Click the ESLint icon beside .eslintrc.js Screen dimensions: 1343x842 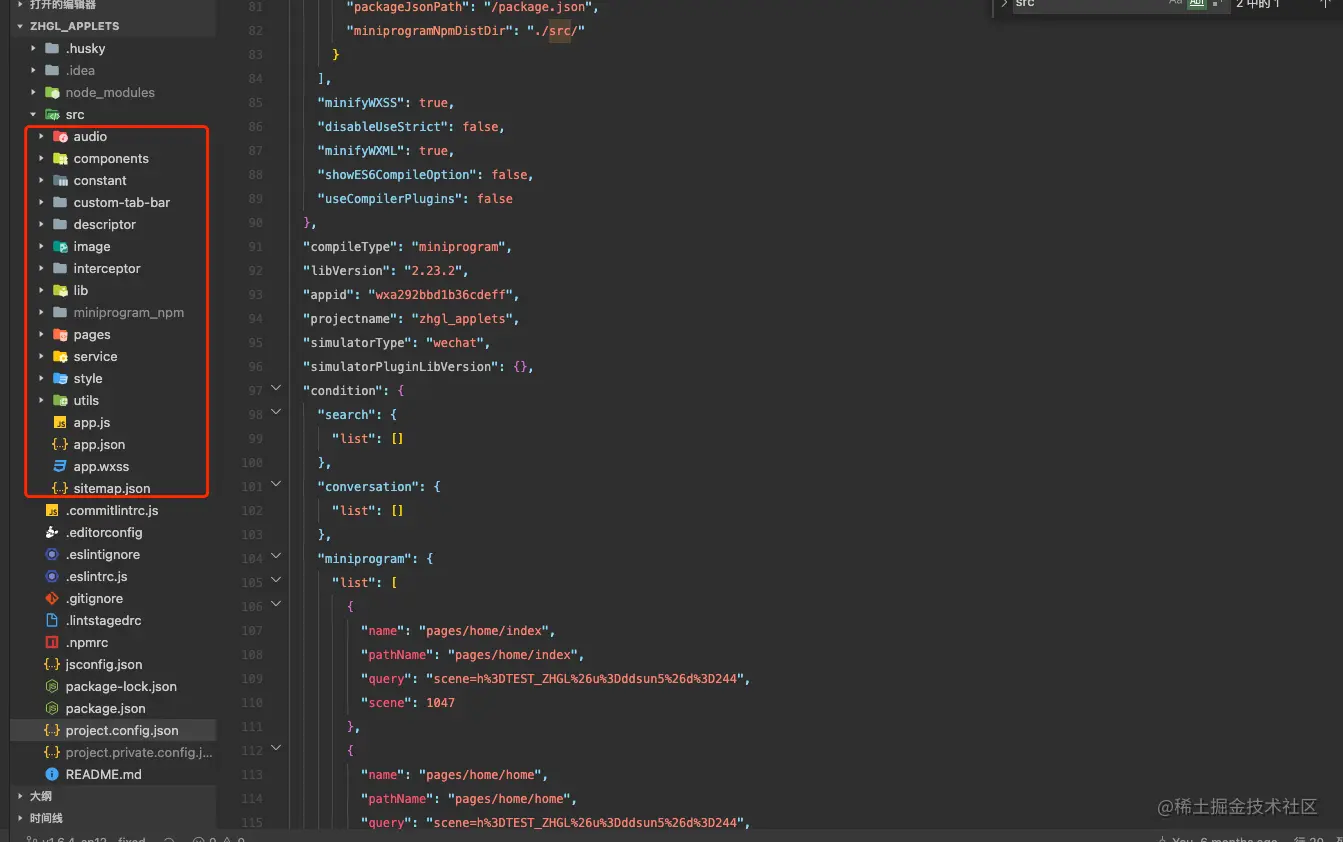(52, 577)
